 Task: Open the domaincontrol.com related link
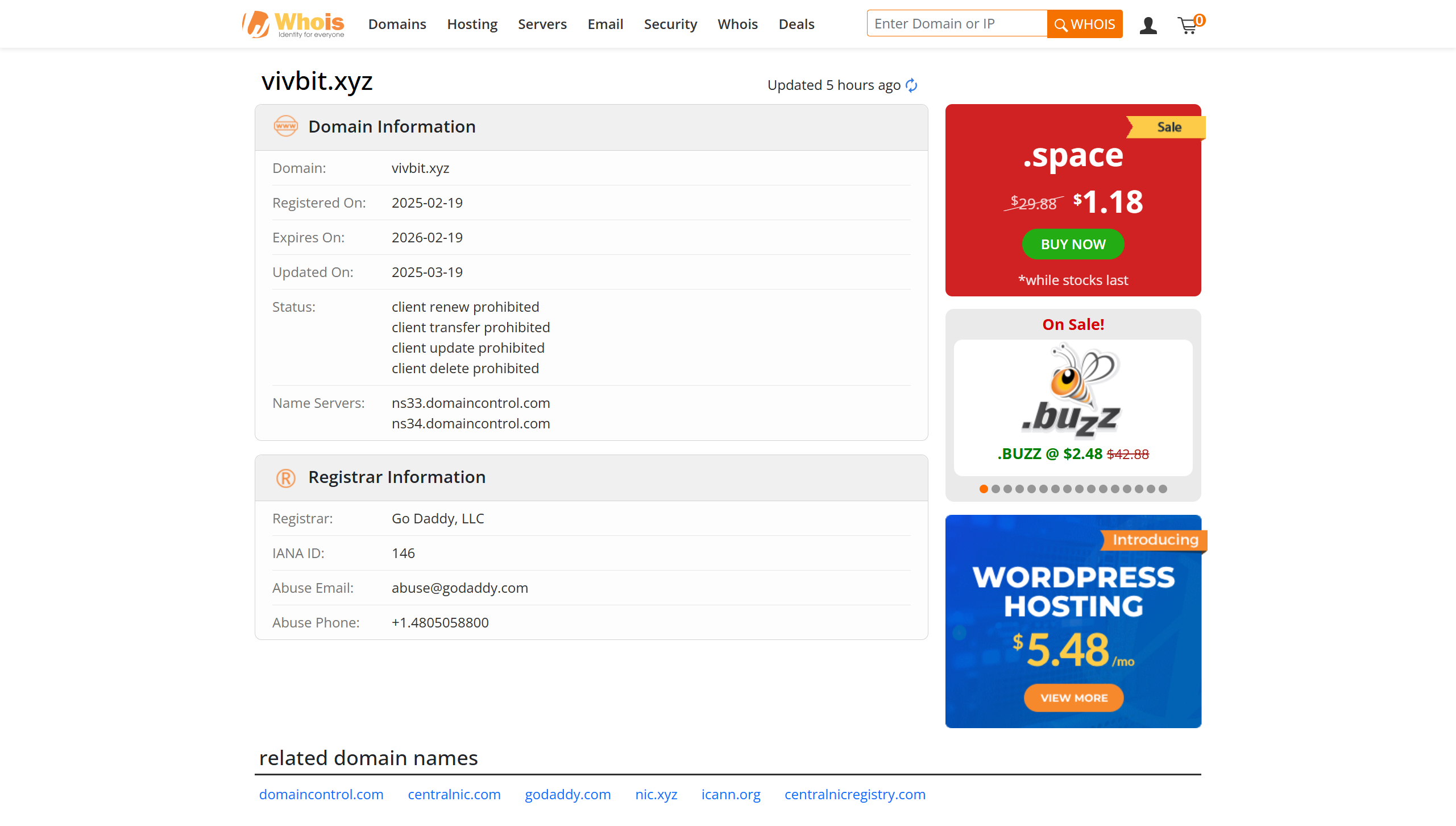pyautogui.click(x=321, y=794)
